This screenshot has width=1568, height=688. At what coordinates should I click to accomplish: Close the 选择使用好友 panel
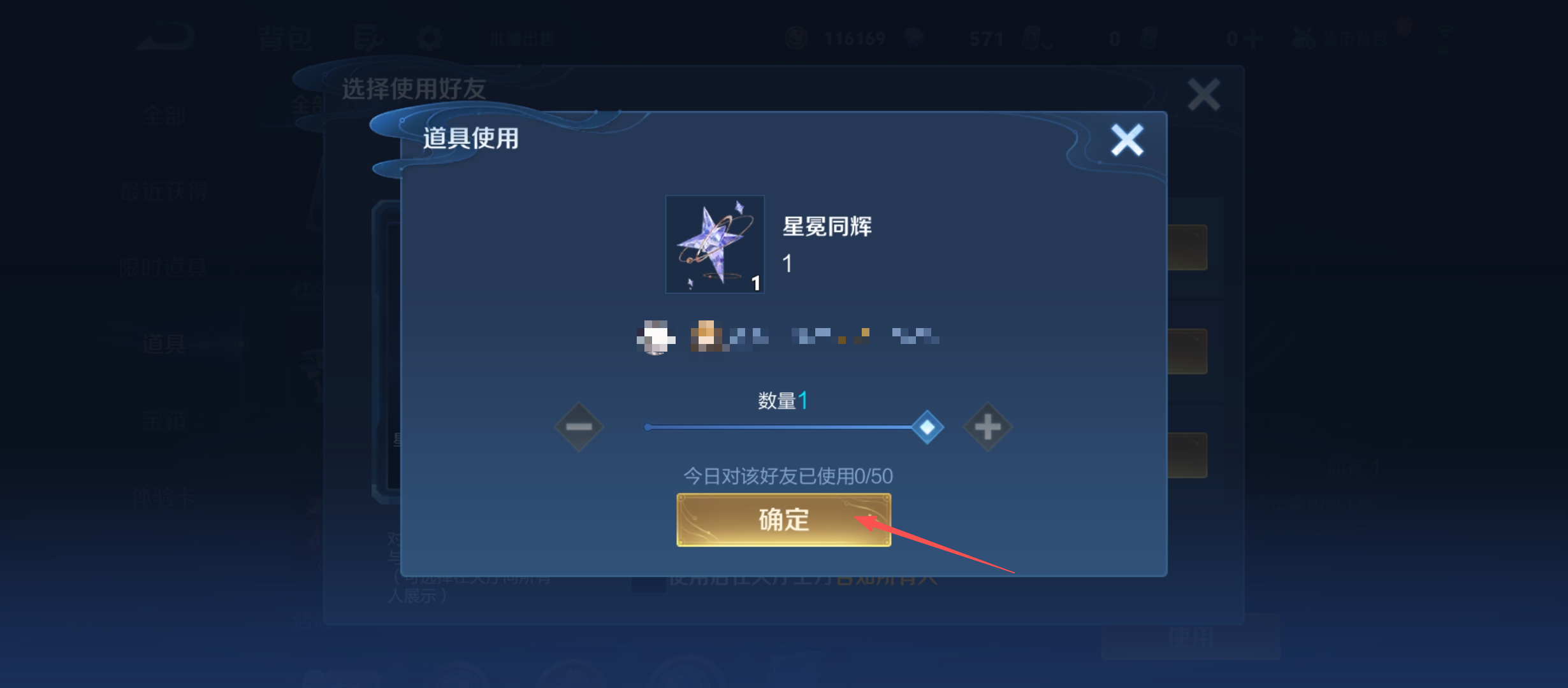[1203, 94]
